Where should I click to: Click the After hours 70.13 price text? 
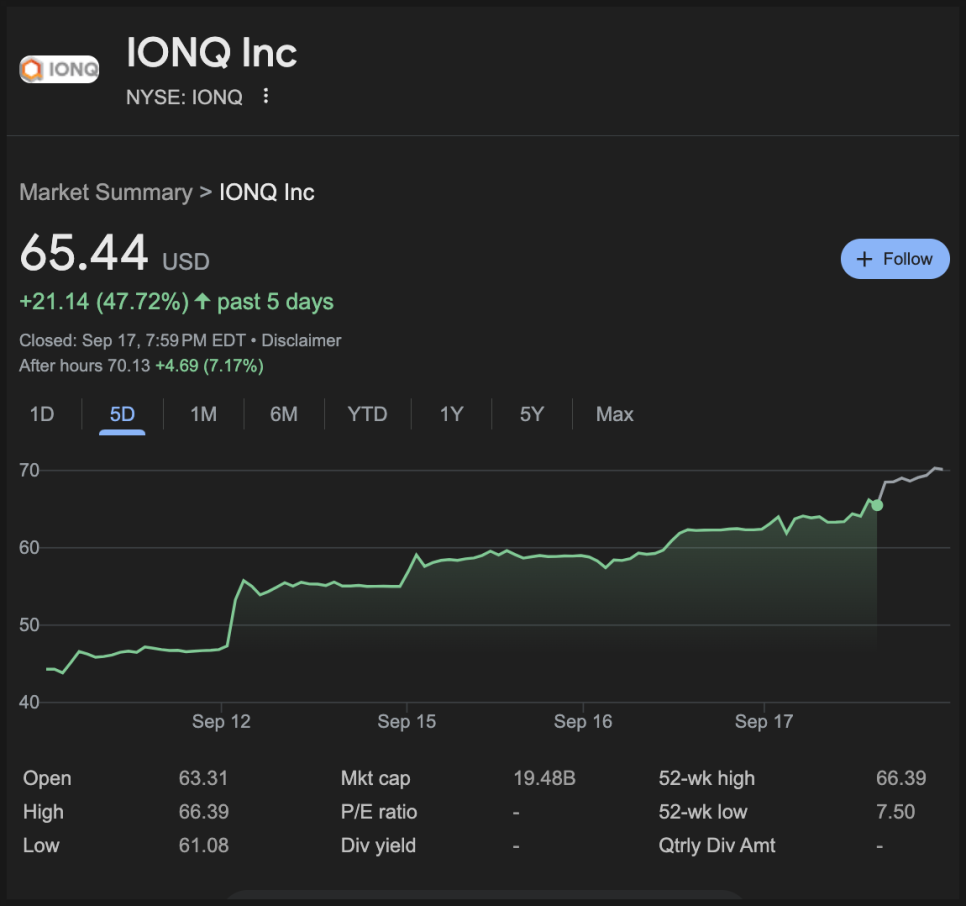(84, 366)
